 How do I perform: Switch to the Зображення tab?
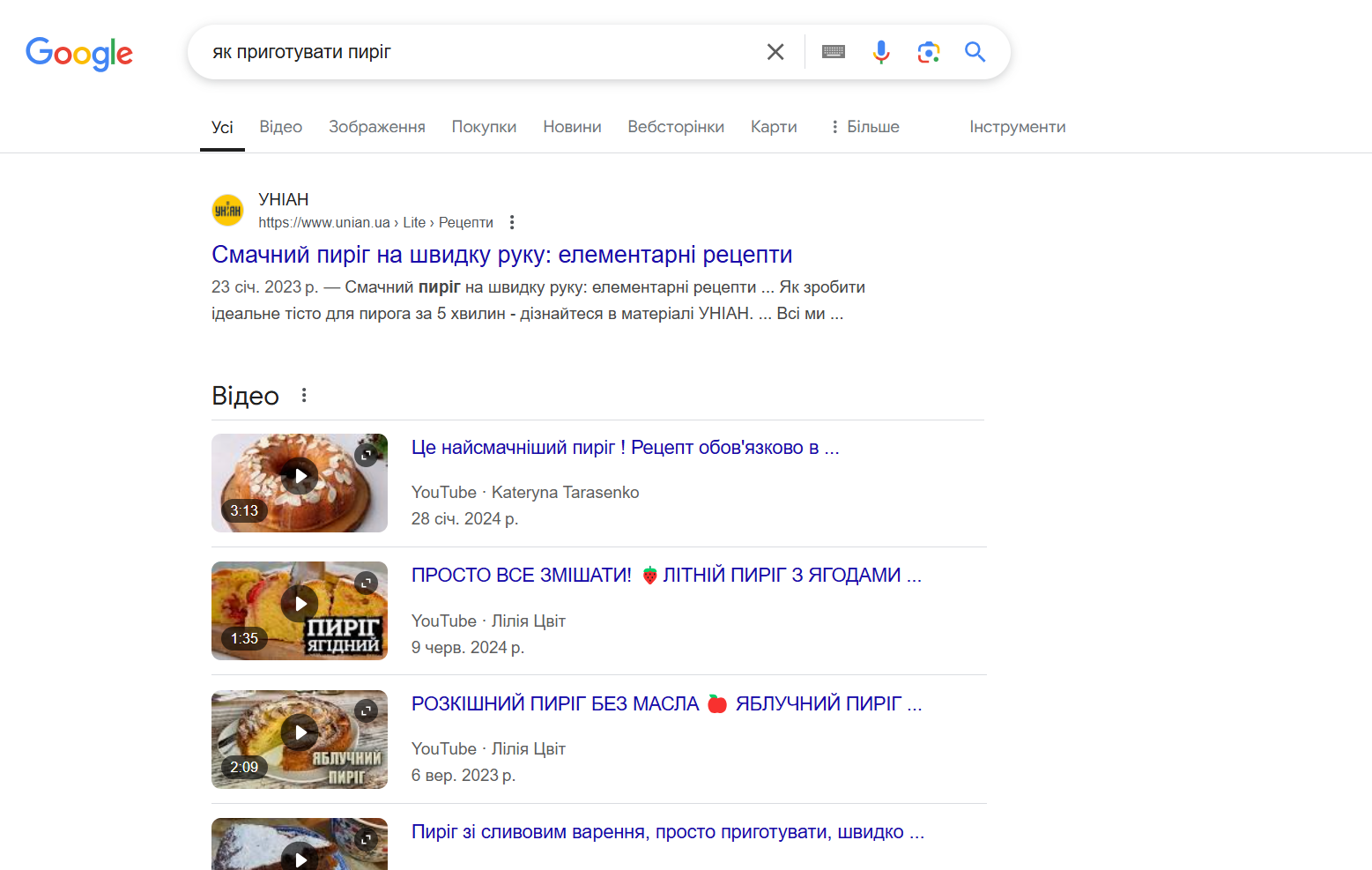[x=377, y=127]
